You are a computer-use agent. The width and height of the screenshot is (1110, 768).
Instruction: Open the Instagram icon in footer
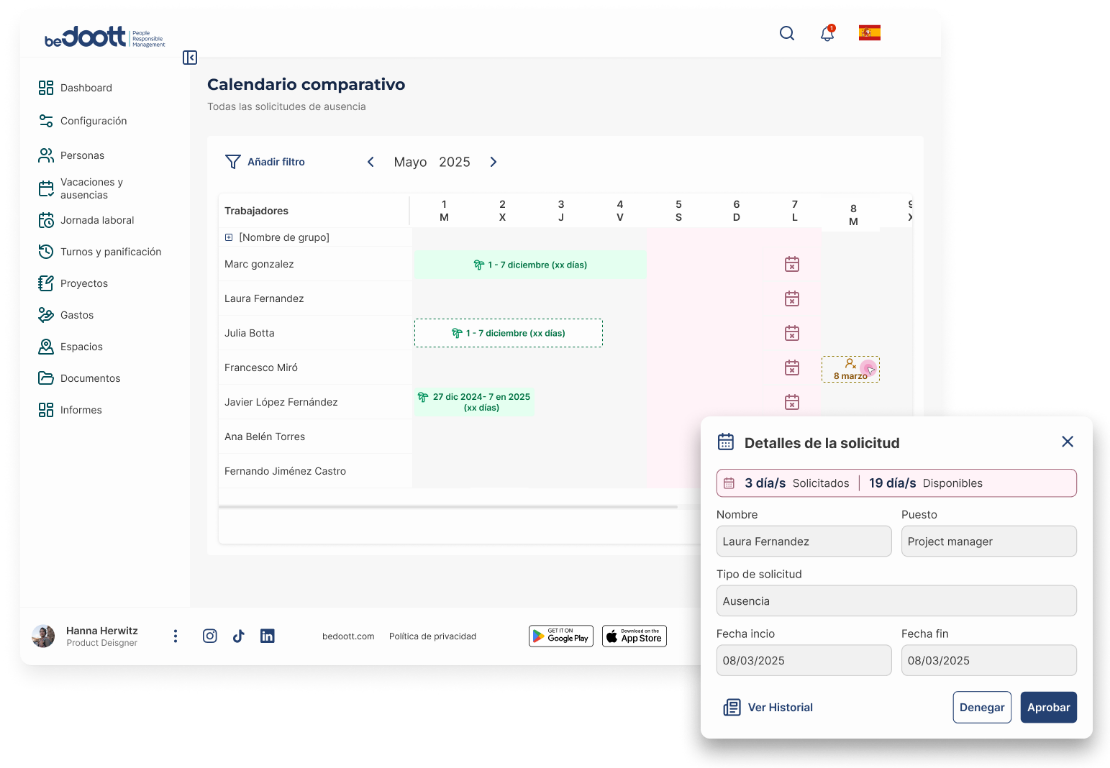pos(210,636)
